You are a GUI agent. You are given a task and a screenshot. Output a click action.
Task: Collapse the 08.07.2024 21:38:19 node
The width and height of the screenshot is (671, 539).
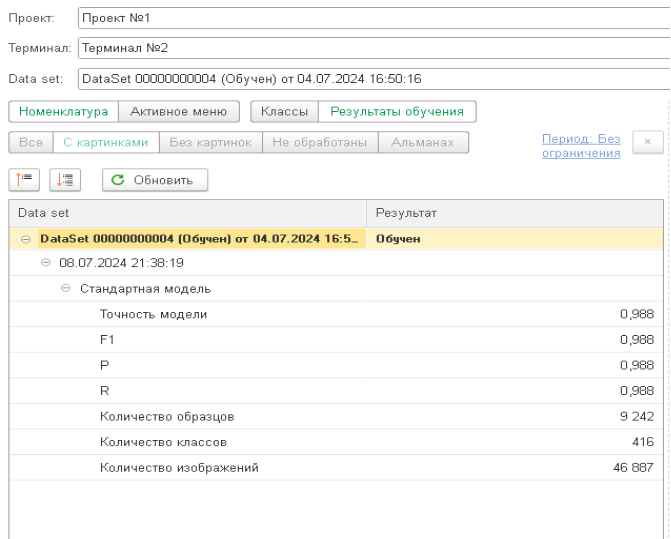tap(45, 263)
